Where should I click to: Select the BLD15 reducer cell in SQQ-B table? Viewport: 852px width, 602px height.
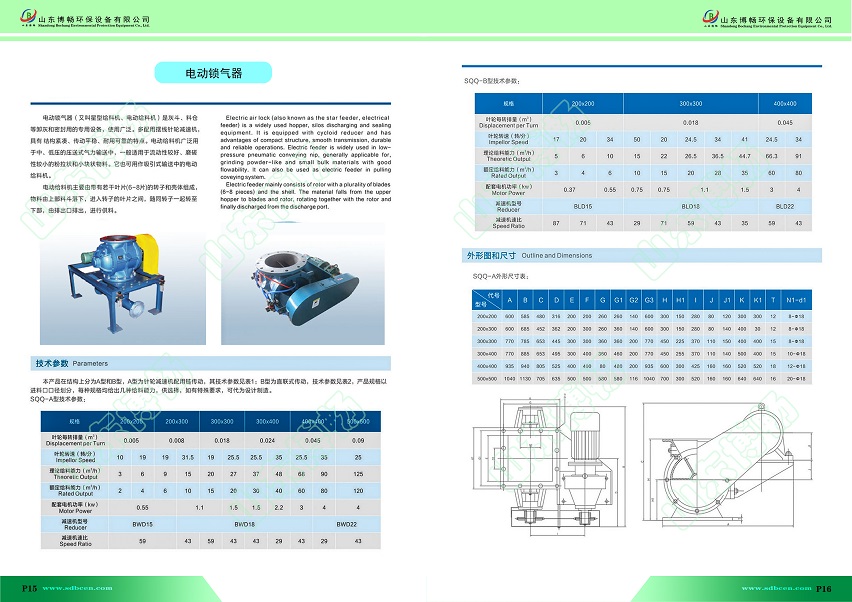click(583, 205)
